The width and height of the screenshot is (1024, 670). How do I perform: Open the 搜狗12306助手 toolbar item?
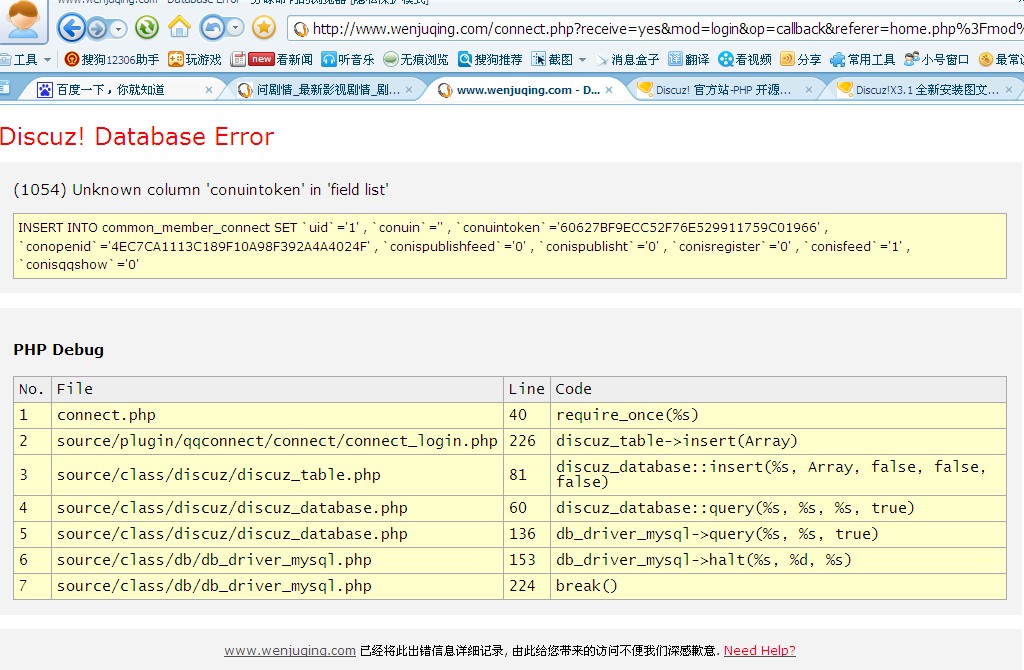(x=111, y=60)
